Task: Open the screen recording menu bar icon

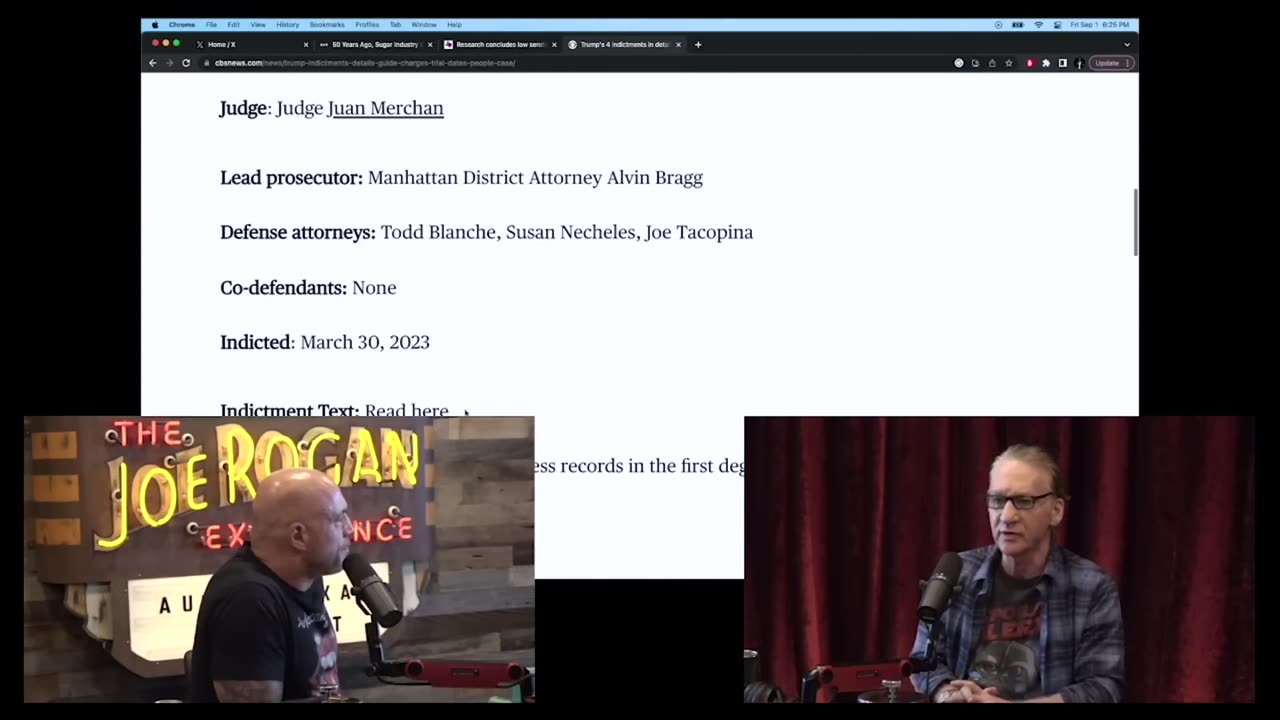Action: point(998,25)
